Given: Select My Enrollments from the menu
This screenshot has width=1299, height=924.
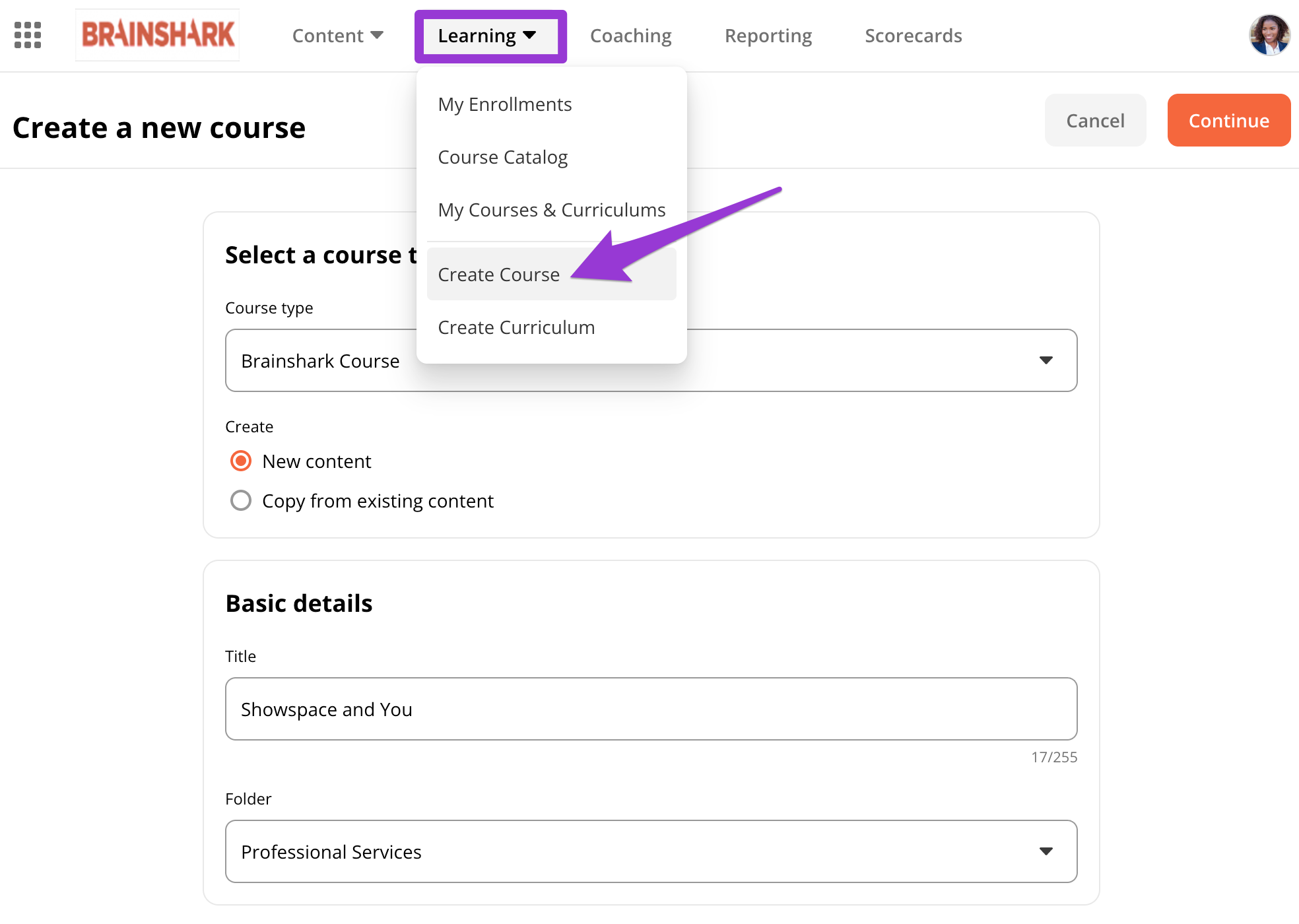Looking at the screenshot, I should pyautogui.click(x=552, y=104).
